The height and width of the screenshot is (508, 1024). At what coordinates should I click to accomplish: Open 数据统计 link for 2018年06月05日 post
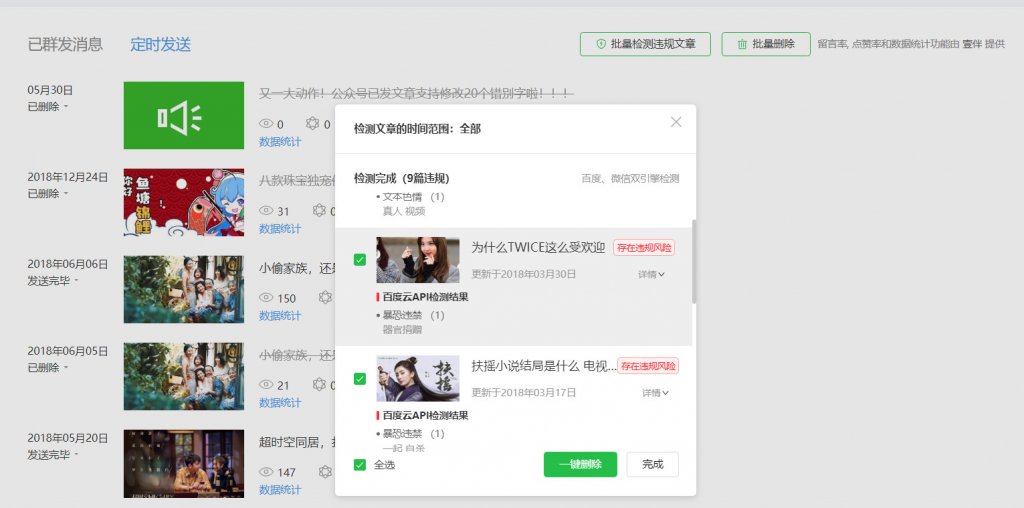(x=280, y=402)
